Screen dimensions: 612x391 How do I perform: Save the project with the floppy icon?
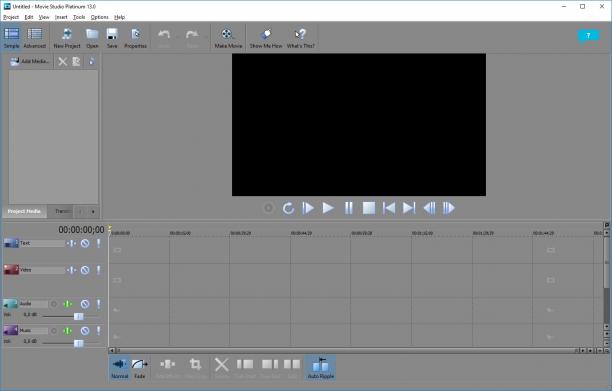tap(112, 38)
